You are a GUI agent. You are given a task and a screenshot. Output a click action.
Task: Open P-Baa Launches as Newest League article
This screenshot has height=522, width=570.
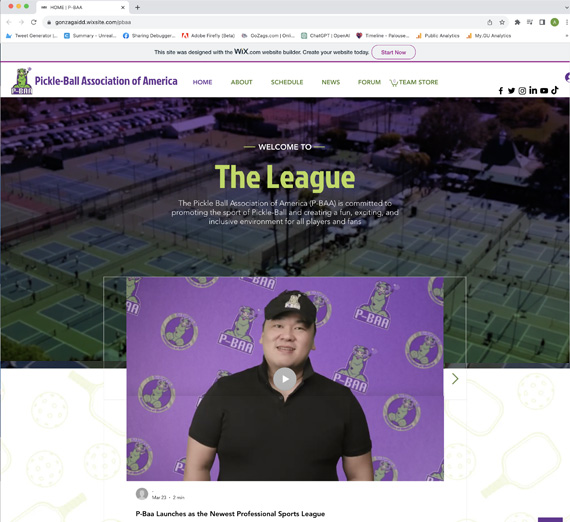point(230,514)
